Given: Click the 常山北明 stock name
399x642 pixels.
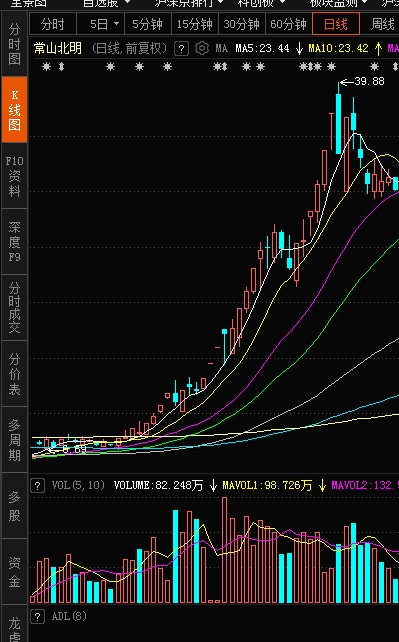Looking at the screenshot, I should tap(58, 49).
